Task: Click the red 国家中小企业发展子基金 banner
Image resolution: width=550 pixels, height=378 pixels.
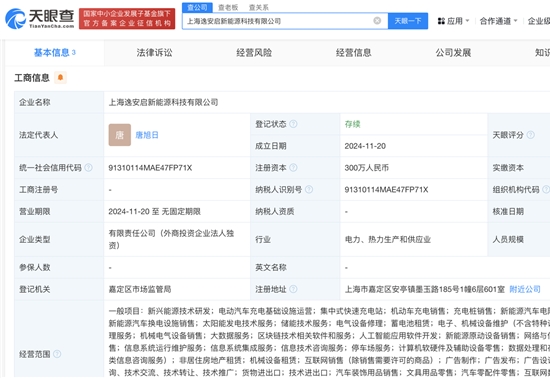Action: 127,19
